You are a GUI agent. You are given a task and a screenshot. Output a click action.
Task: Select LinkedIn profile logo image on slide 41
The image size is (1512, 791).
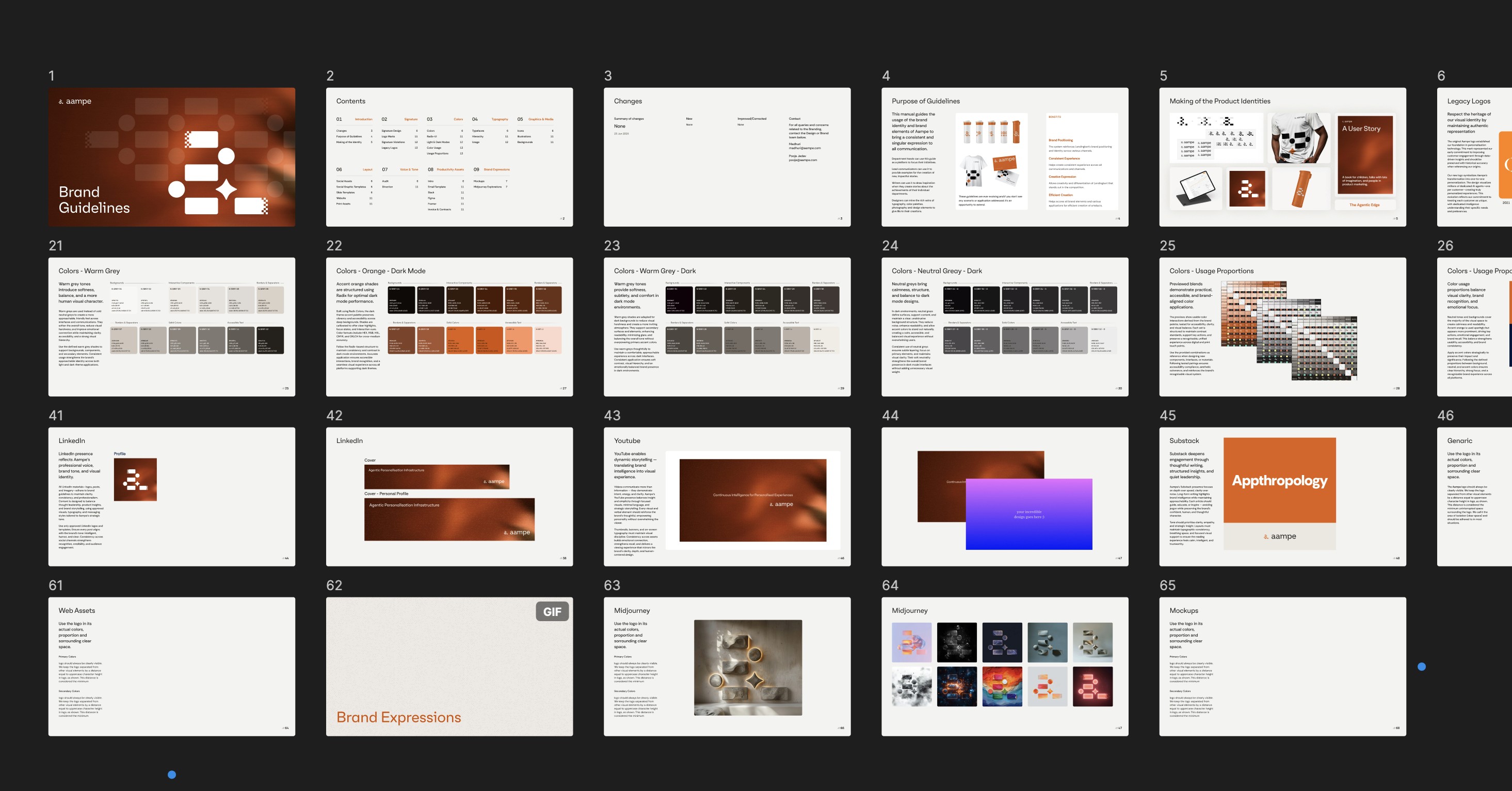pyautogui.click(x=135, y=479)
